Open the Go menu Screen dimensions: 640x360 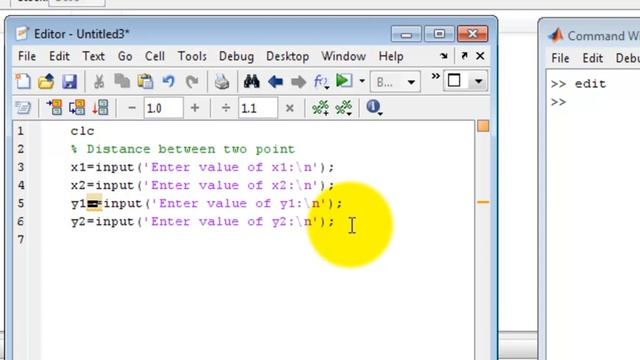click(125, 56)
